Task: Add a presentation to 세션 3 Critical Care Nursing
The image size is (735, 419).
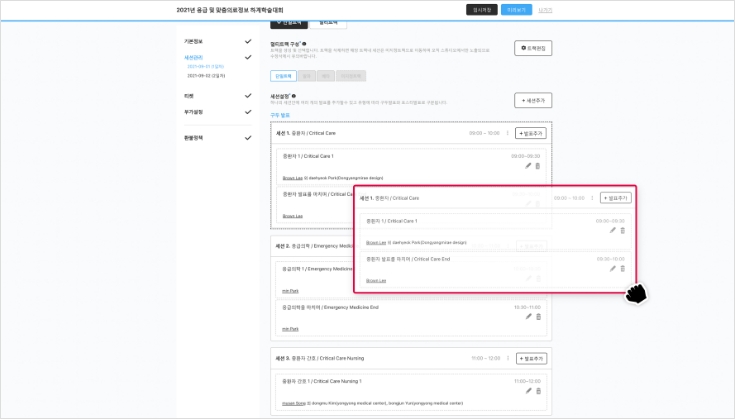Action: pyautogui.click(x=531, y=358)
